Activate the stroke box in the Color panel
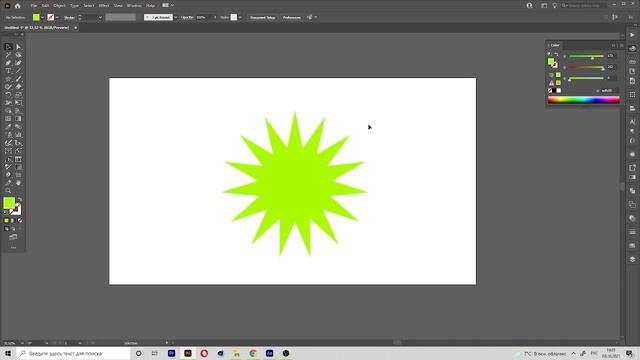This screenshot has height=360, width=640. (x=555, y=65)
